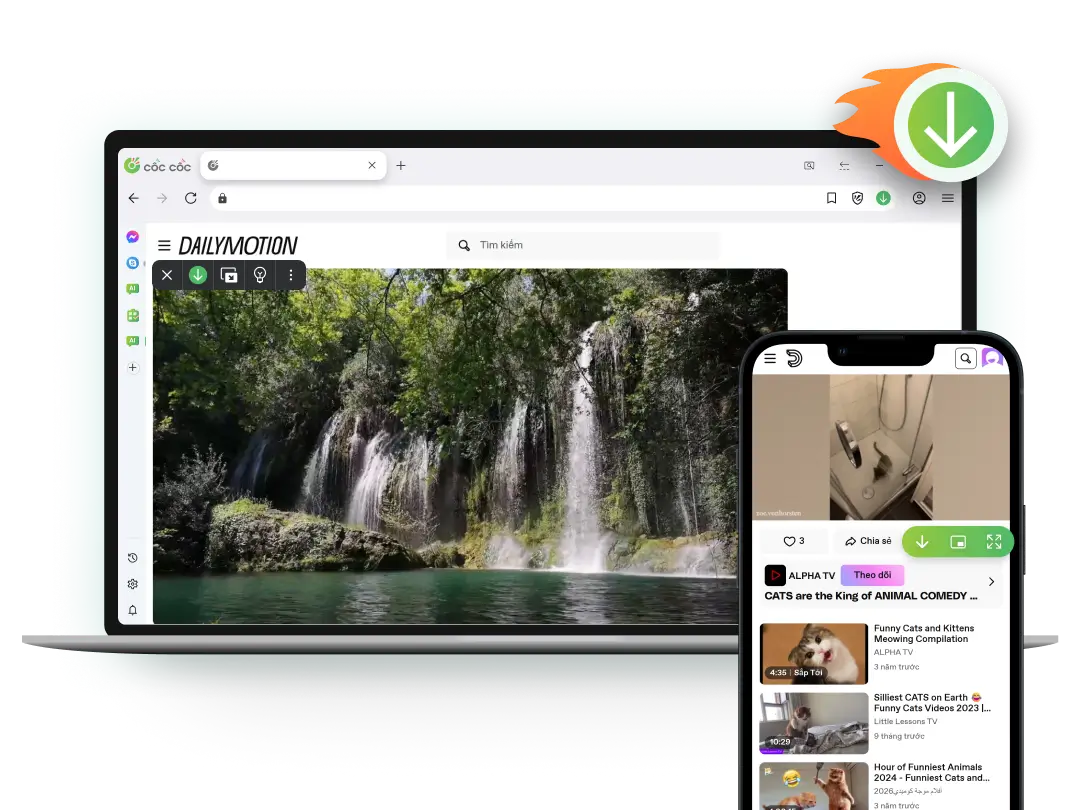Expand the video title with the right chevron
Viewport: 1080px width, 810px height.
[x=991, y=581]
